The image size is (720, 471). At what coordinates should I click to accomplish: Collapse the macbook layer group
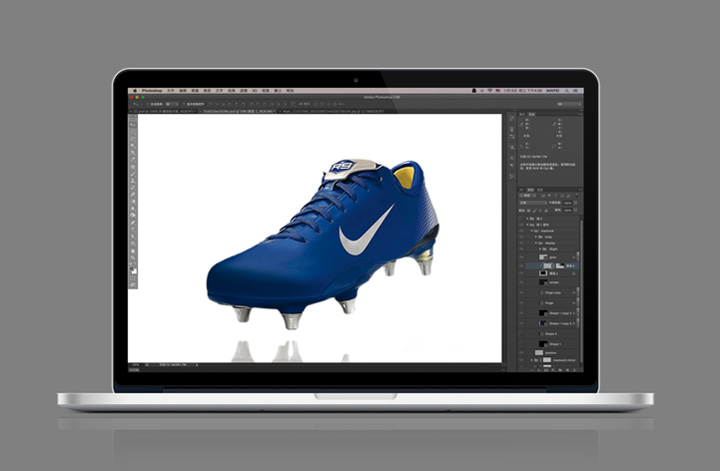(531, 231)
